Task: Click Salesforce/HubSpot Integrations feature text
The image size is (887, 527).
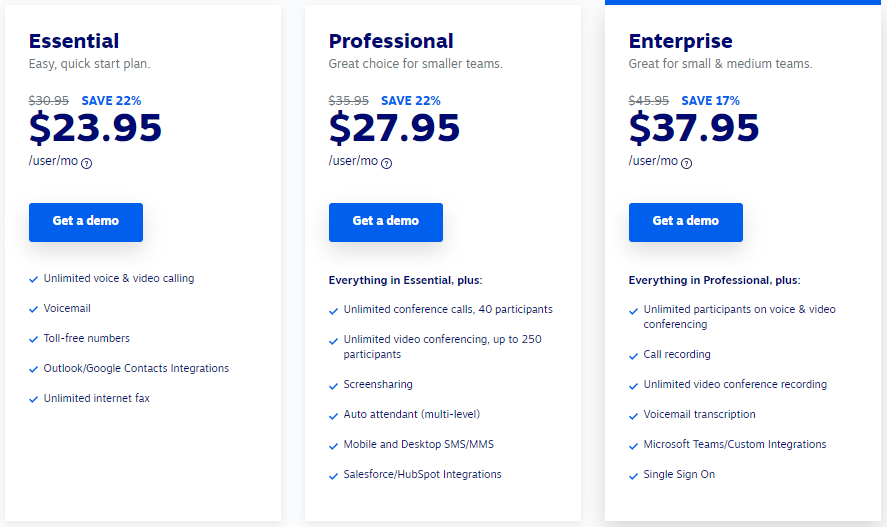Action: [422, 474]
